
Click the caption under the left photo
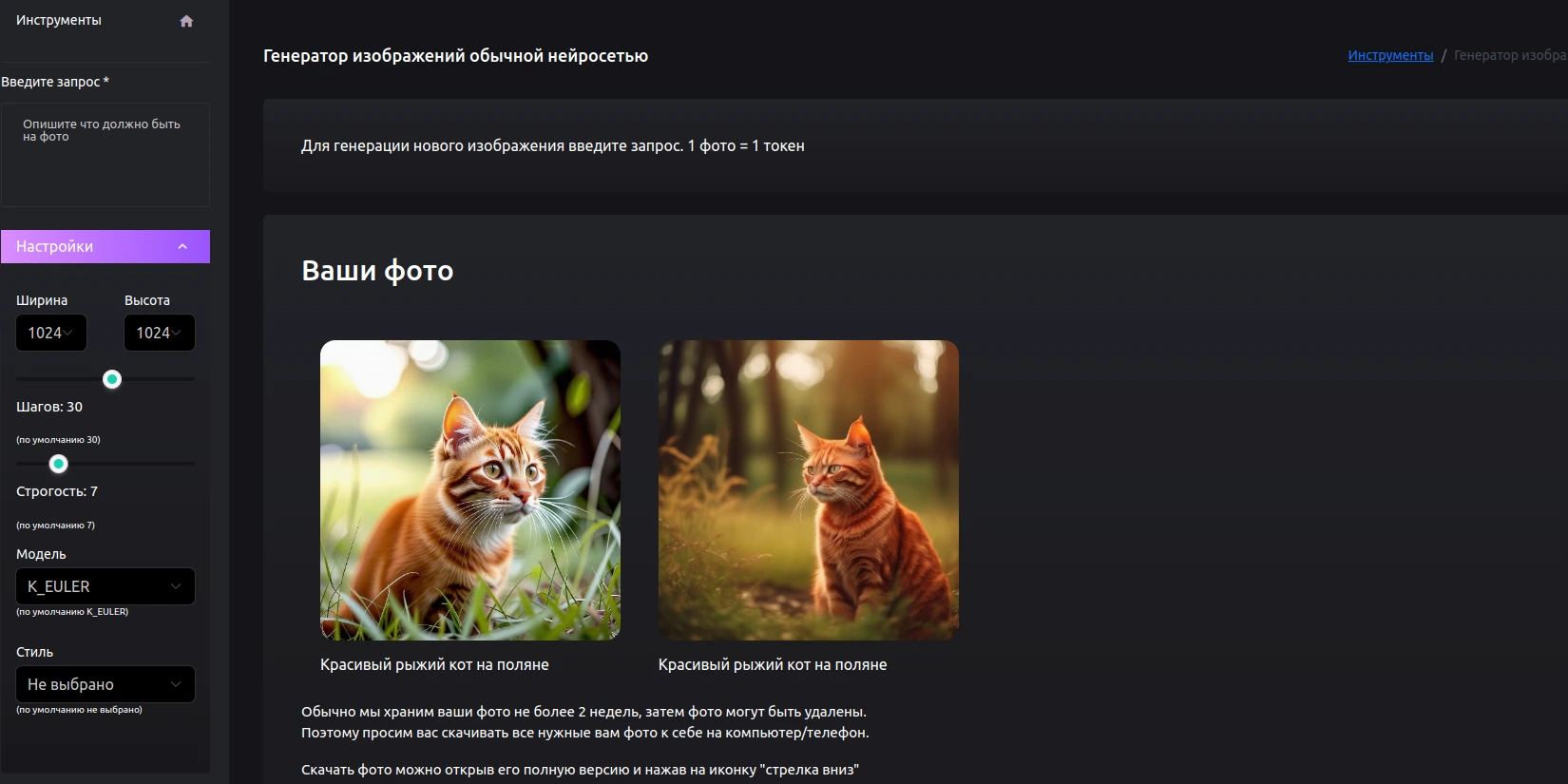[434, 664]
